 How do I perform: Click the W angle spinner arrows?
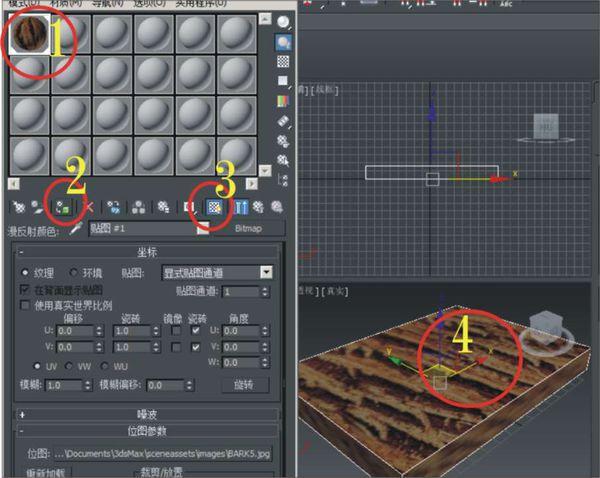point(265,362)
